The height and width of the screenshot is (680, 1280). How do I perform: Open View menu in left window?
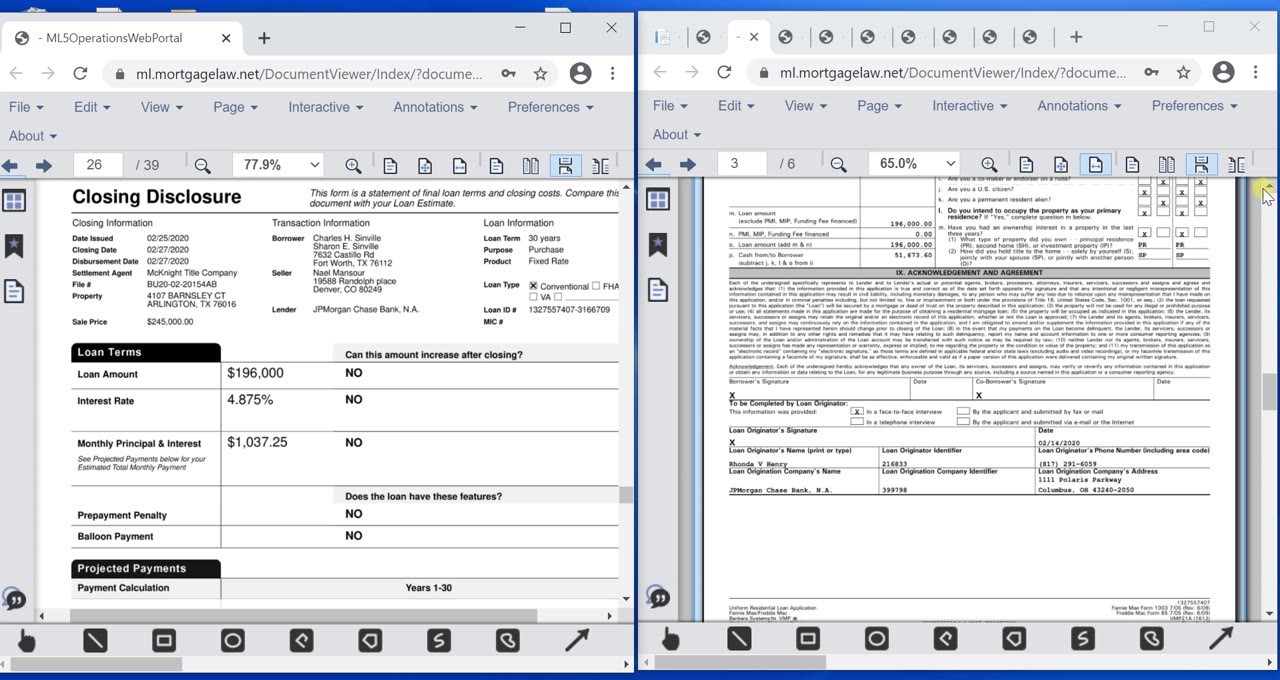coord(162,107)
